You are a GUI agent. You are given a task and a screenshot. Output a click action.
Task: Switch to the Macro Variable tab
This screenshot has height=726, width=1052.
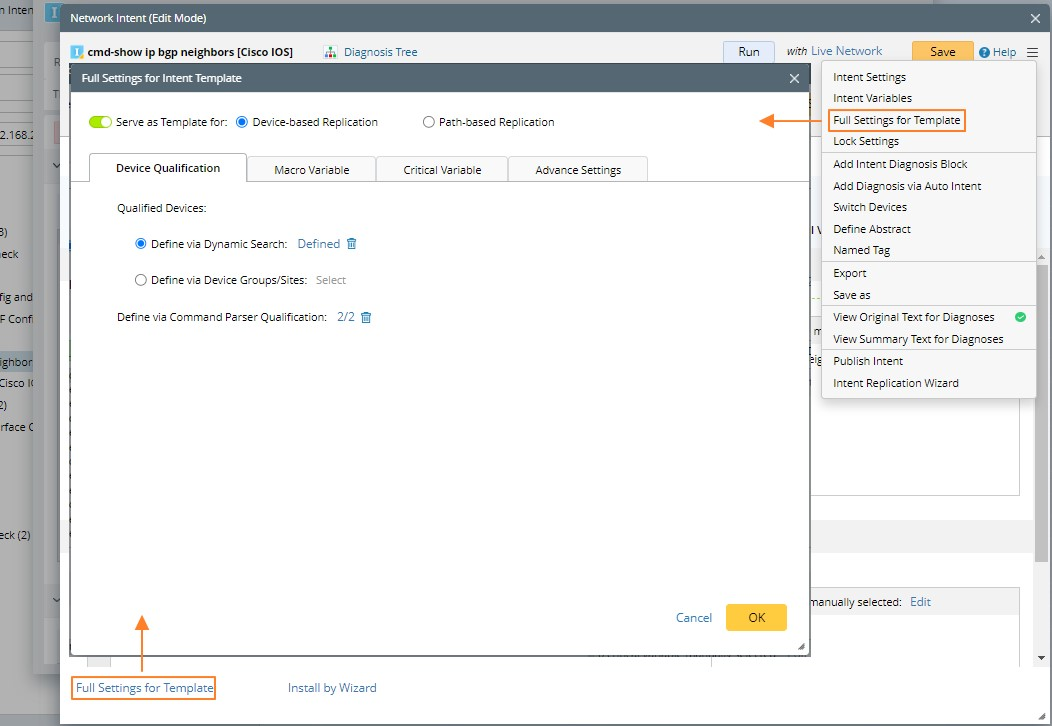pyautogui.click(x=311, y=170)
